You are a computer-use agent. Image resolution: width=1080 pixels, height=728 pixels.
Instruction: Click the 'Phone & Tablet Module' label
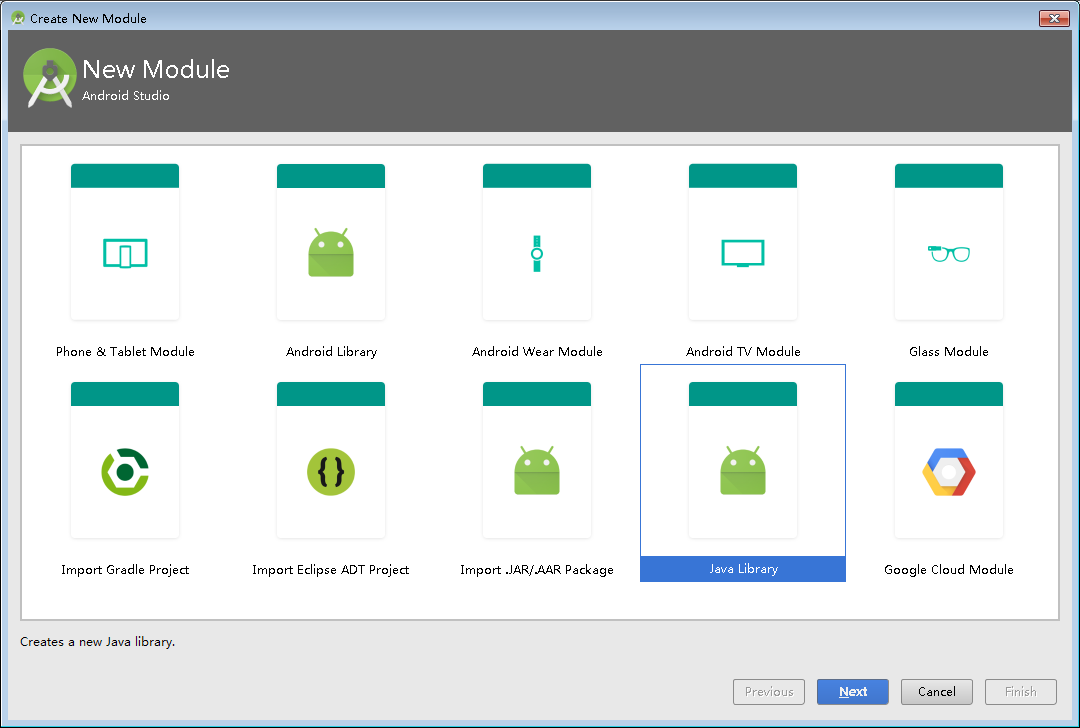[x=125, y=351]
